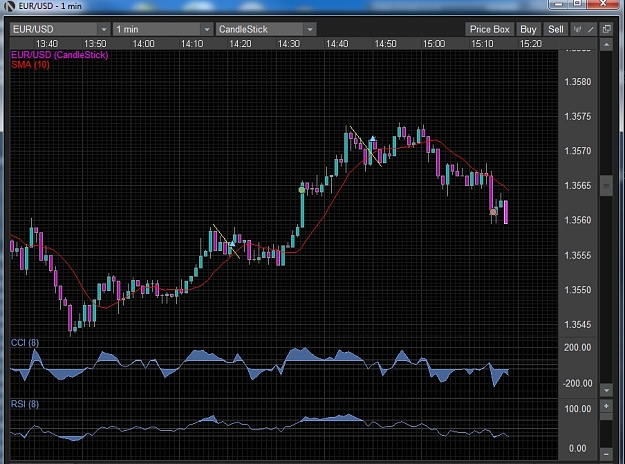Click the Sell button
Image resolution: width=625 pixels, height=464 pixels.
click(x=556, y=29)
